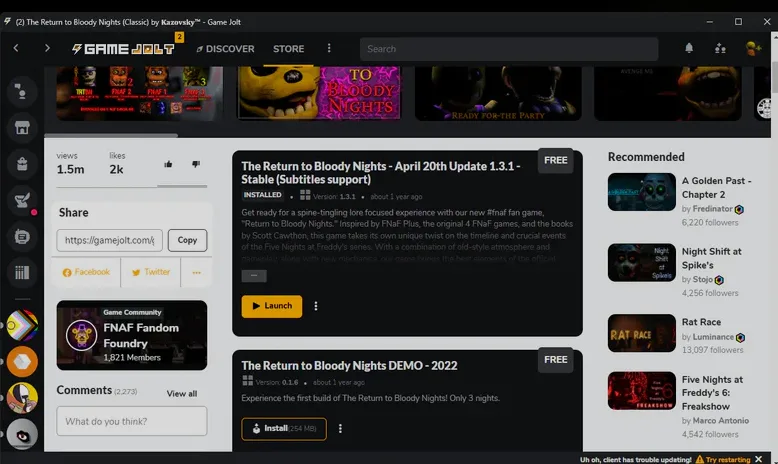Open Marco Antonio's profile
This screenshot has width=778, height=464.
pos(720,421)
